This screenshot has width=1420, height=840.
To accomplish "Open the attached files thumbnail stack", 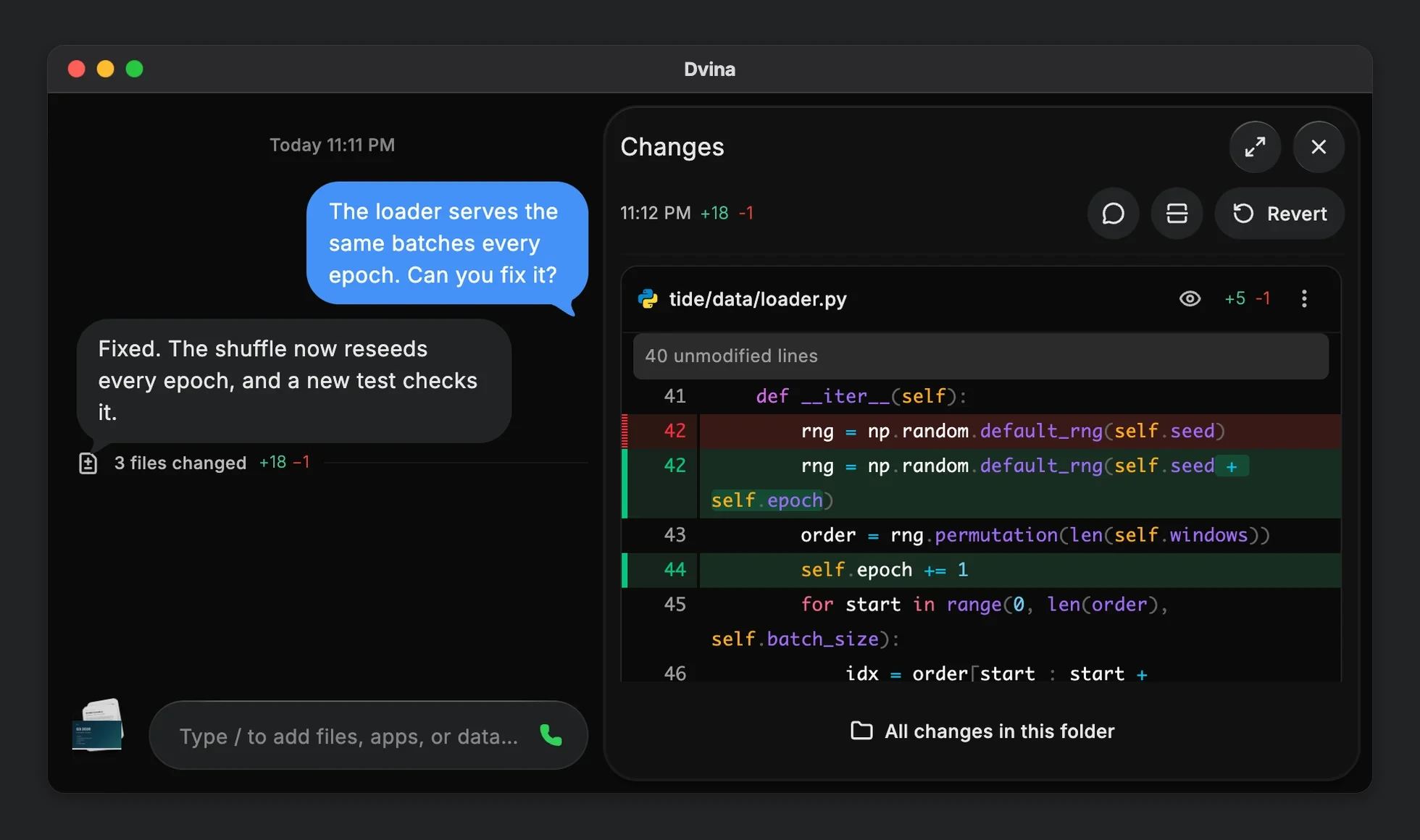I will (98, 725).
